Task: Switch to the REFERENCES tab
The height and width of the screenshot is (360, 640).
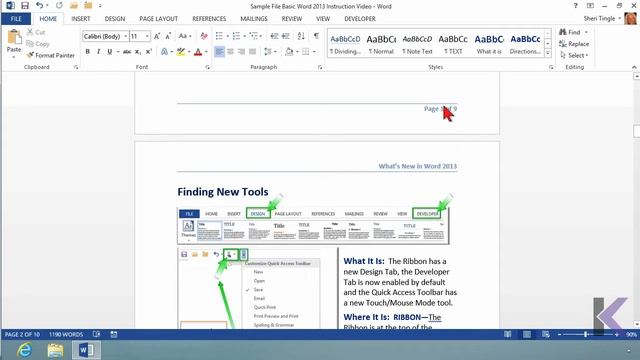Action: click(x=209, y=19)
